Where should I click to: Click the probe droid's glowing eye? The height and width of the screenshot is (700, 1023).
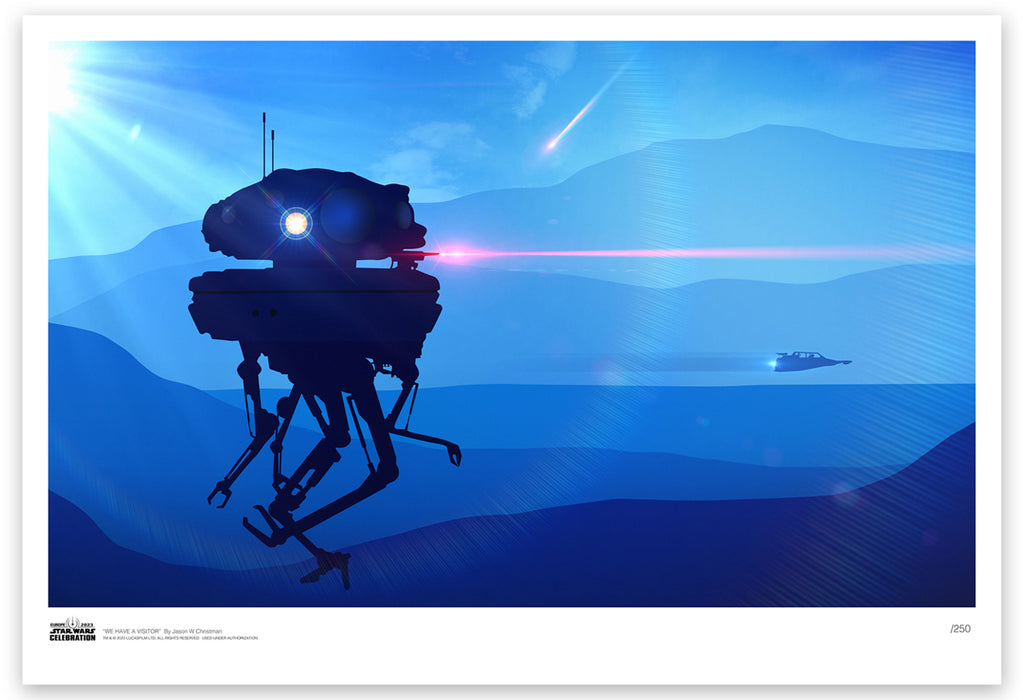(x=295, y=223)
